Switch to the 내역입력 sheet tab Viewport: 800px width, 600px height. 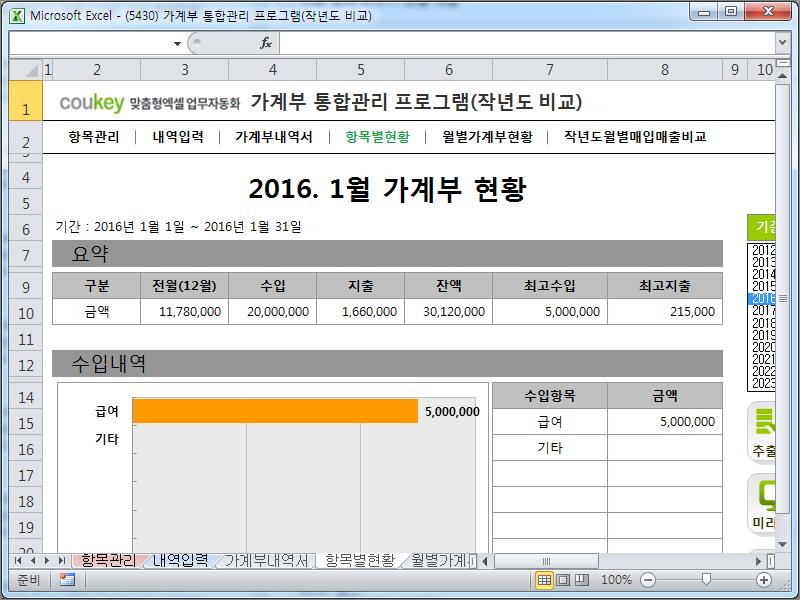(x=181, y=561)
